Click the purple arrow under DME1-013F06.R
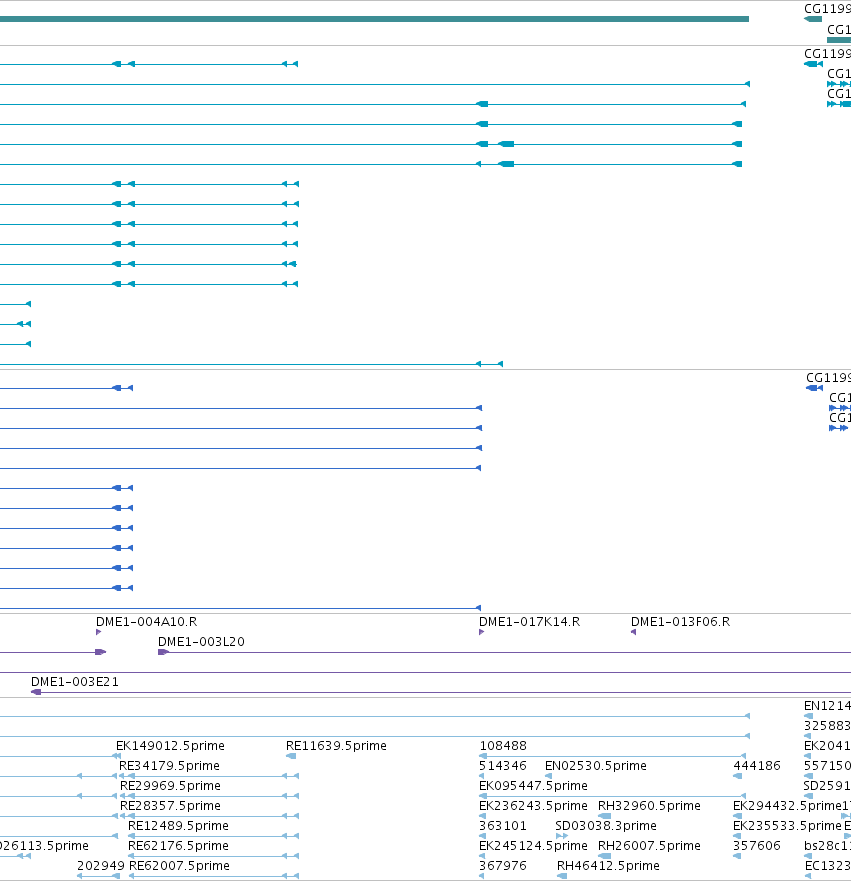 click(x=633, y=632)
